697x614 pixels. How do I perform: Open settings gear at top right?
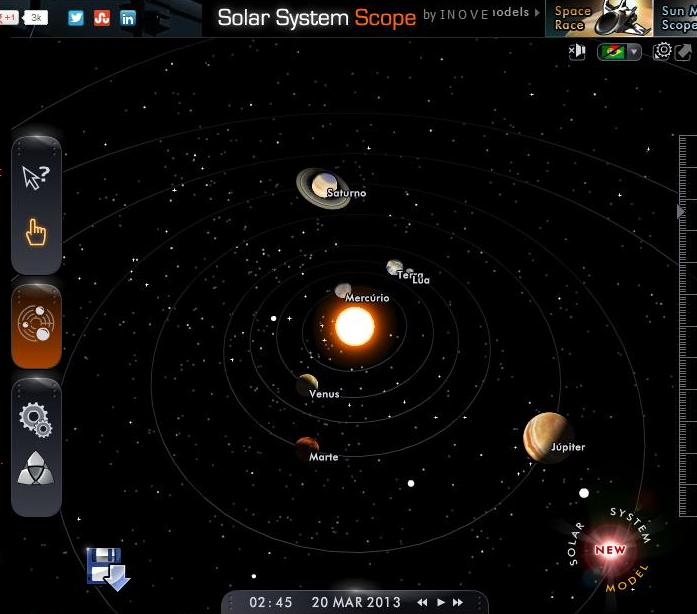coord(663,51)
